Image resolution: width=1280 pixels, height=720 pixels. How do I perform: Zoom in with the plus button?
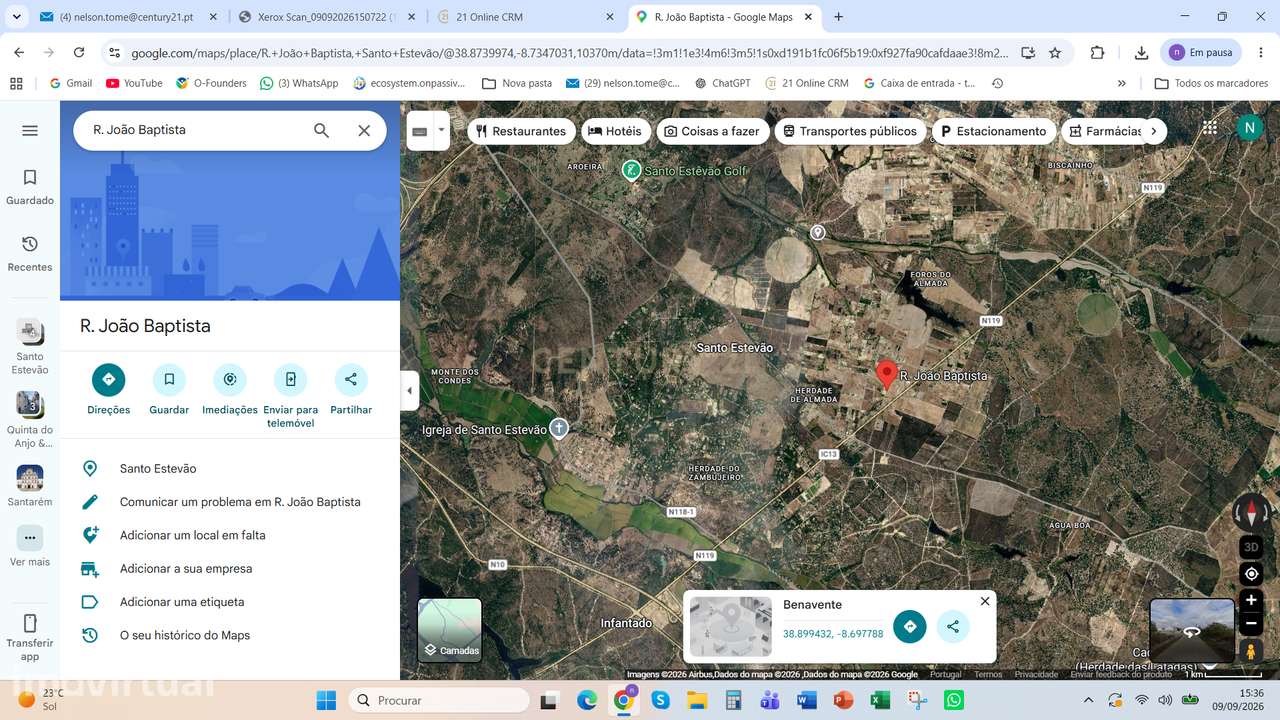(x=1251, y=601)
